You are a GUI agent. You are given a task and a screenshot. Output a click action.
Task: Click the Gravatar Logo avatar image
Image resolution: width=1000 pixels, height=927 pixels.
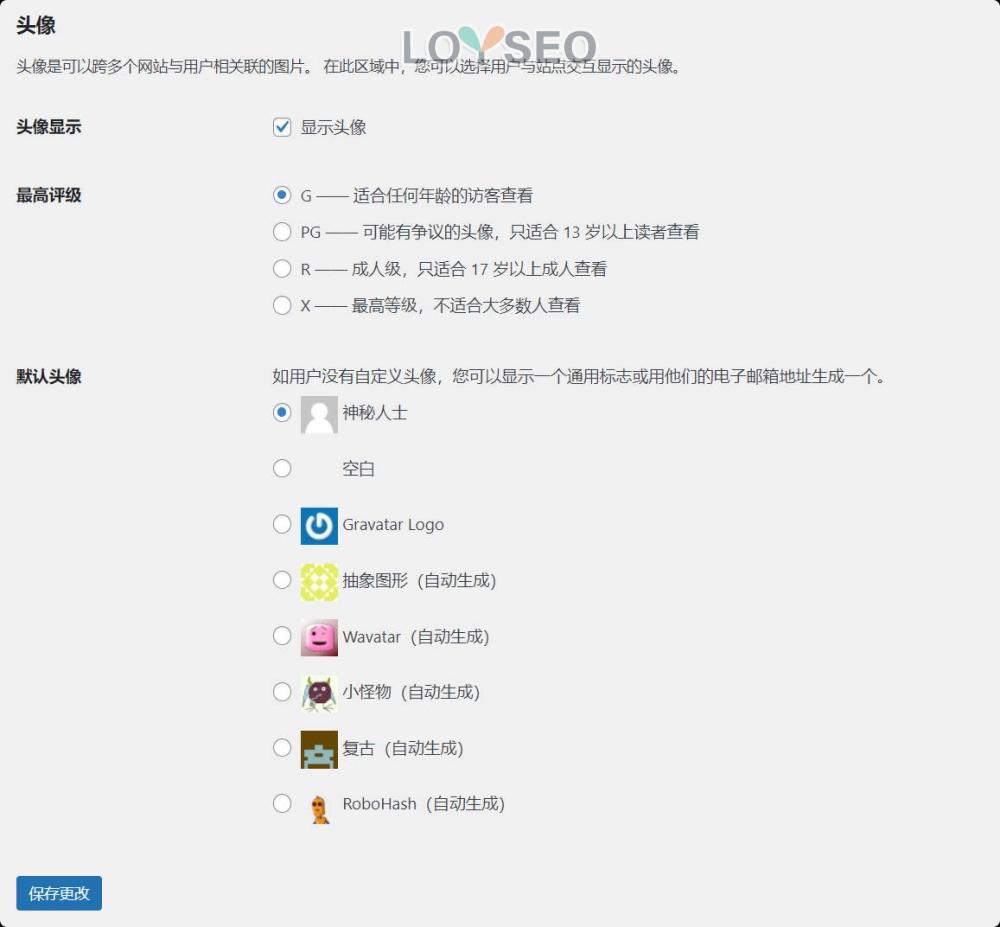pyautogui.click(x=317, y=524)
